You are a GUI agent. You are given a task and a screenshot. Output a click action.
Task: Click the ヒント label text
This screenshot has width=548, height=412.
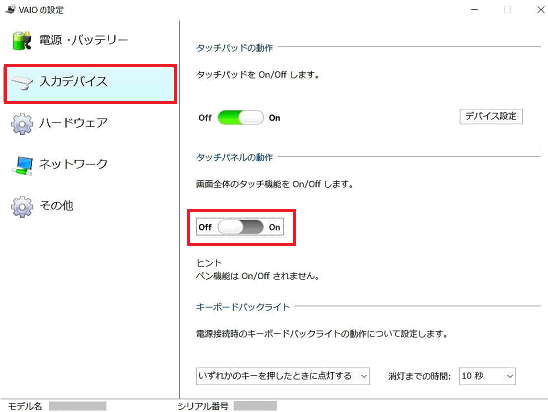209,263
